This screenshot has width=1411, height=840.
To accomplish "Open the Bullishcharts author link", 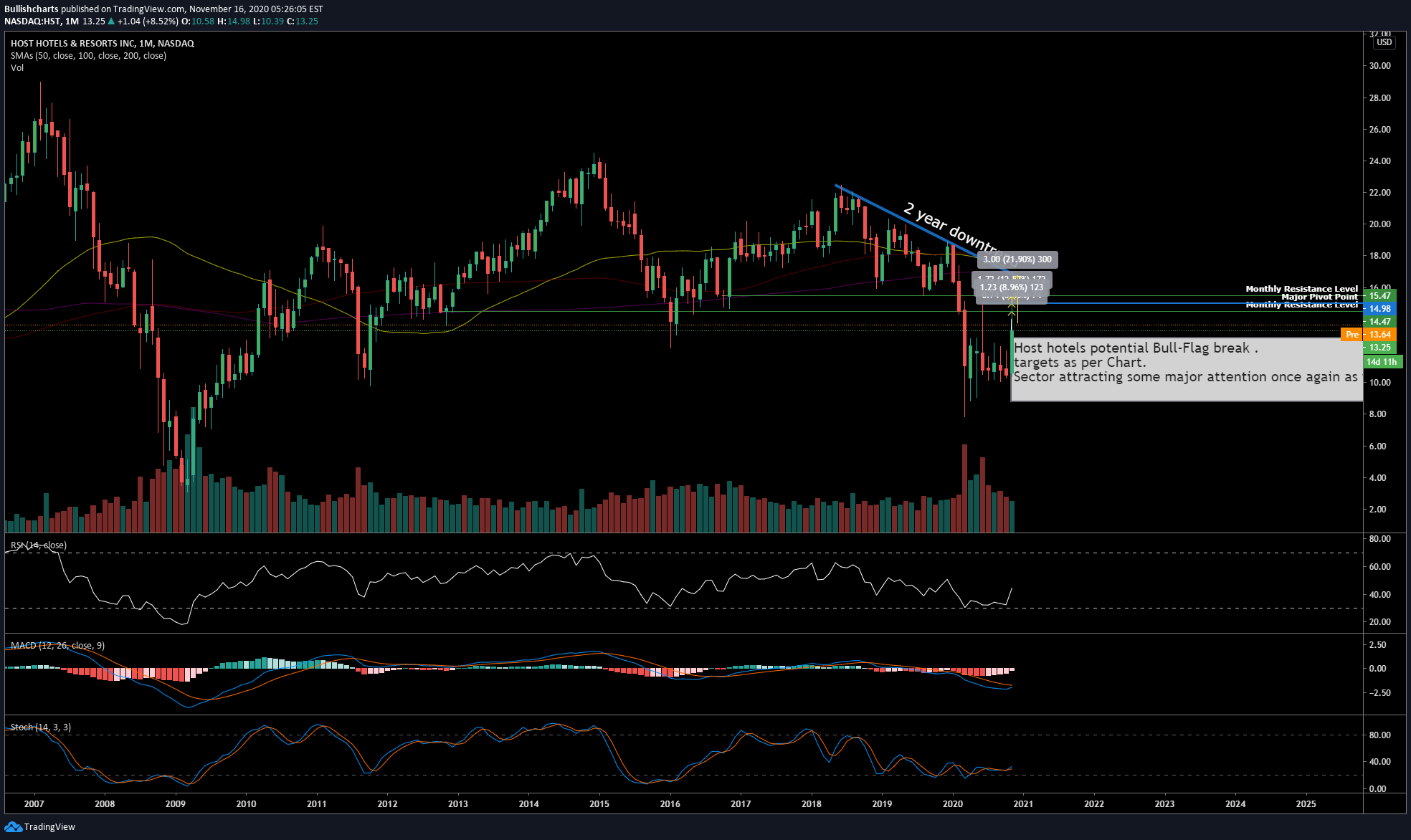I will point(32,9).
